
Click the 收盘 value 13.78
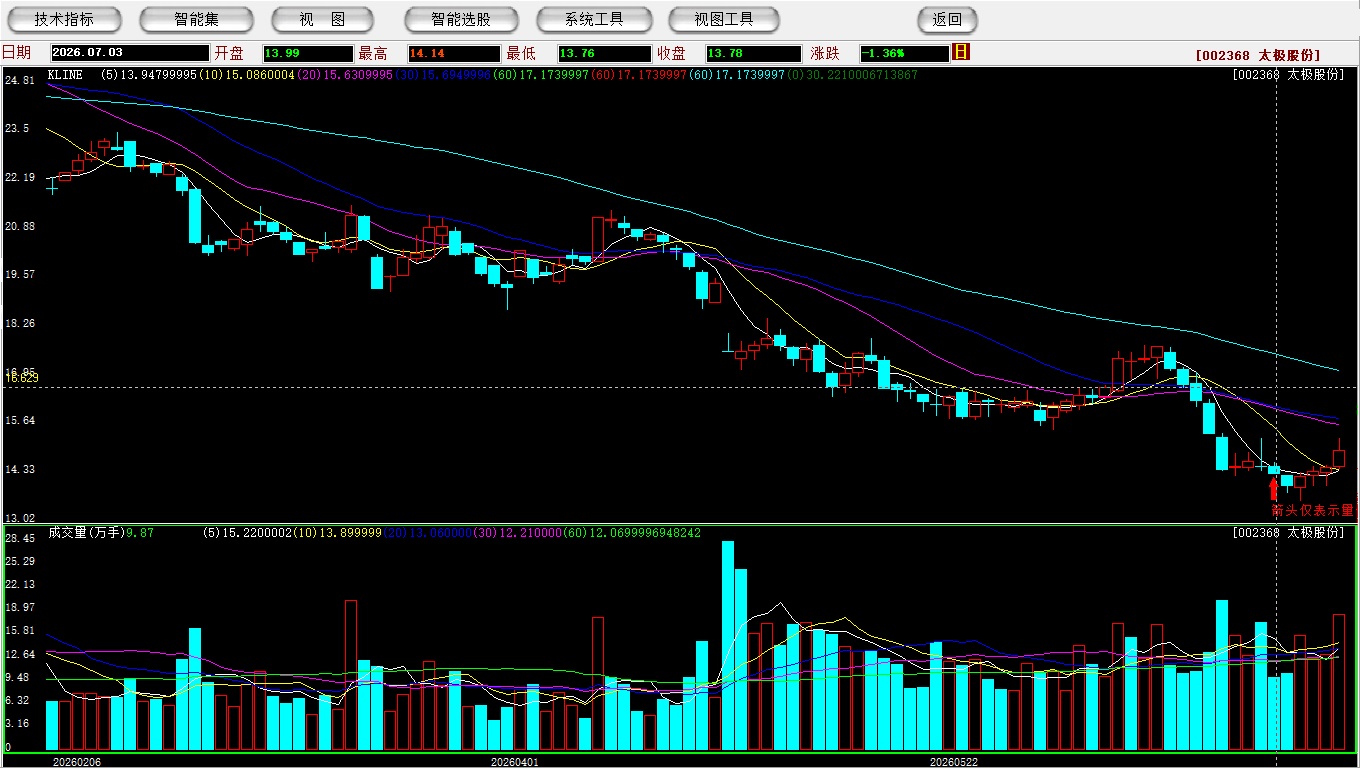click(753, 53)
